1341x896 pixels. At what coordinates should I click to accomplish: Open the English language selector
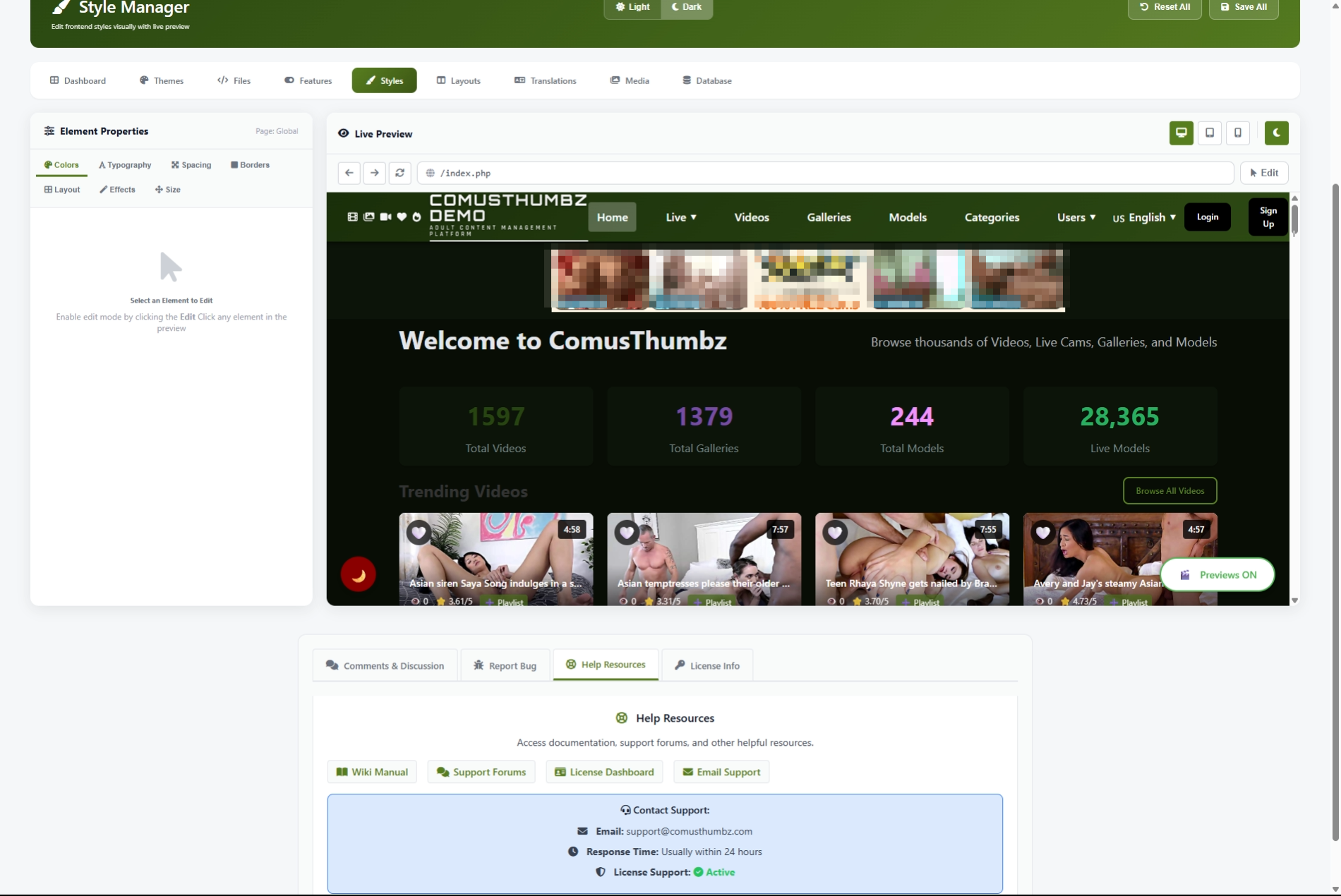tap(1144, 217)
